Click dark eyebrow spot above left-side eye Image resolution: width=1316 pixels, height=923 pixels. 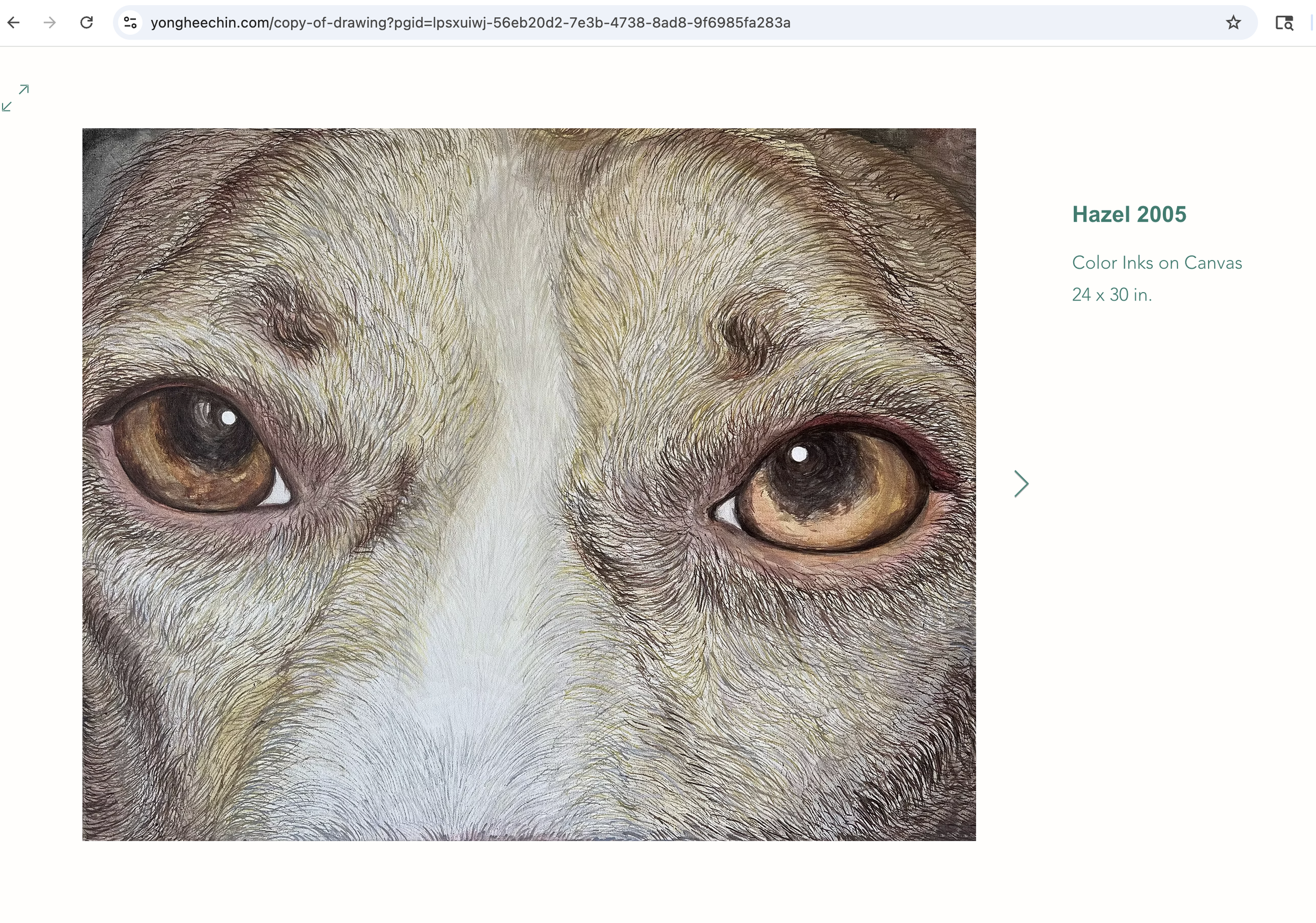coord(295,327)
